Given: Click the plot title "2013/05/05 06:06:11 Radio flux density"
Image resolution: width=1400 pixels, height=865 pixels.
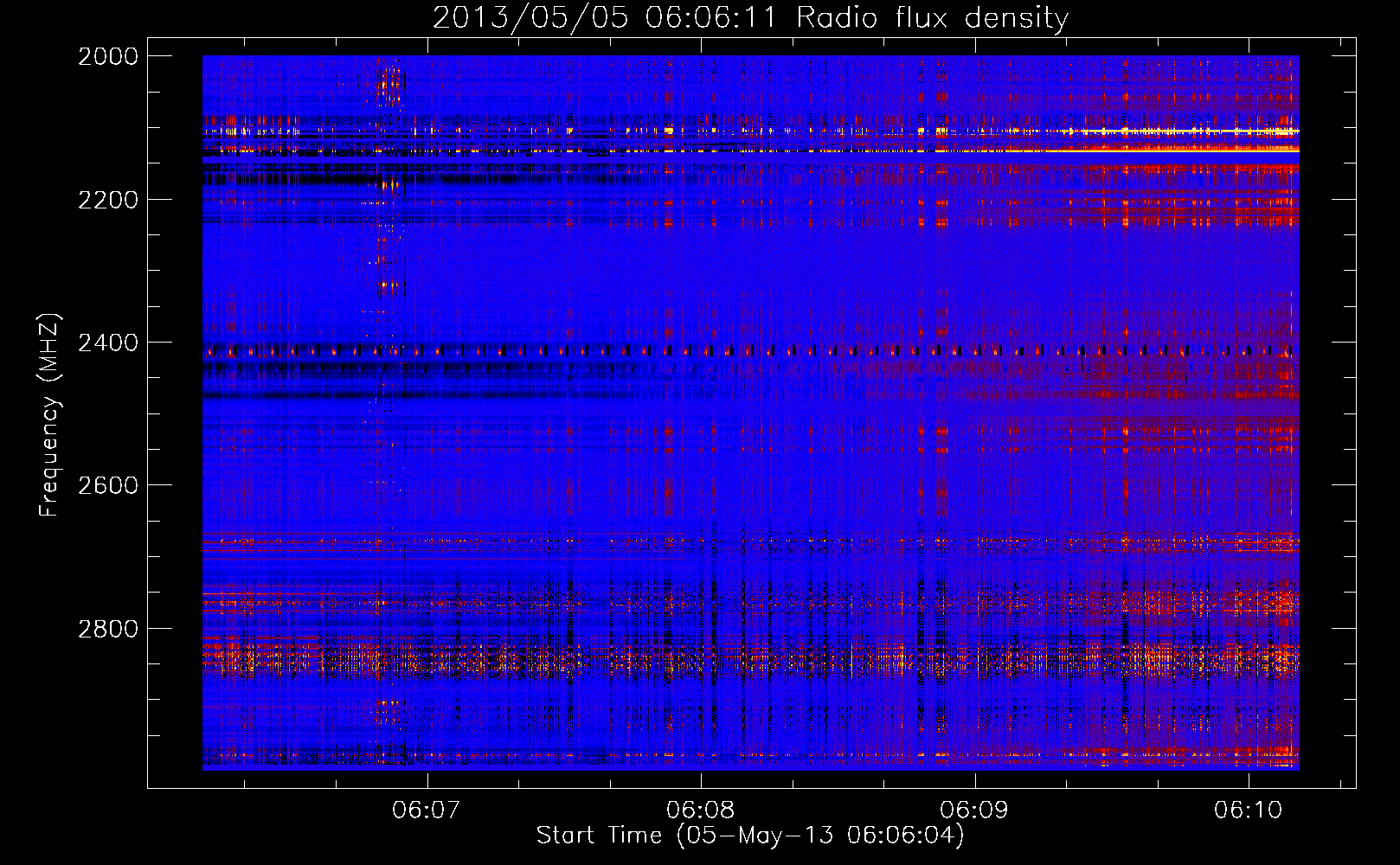Looking at the screenshot, I should [750, 17].
